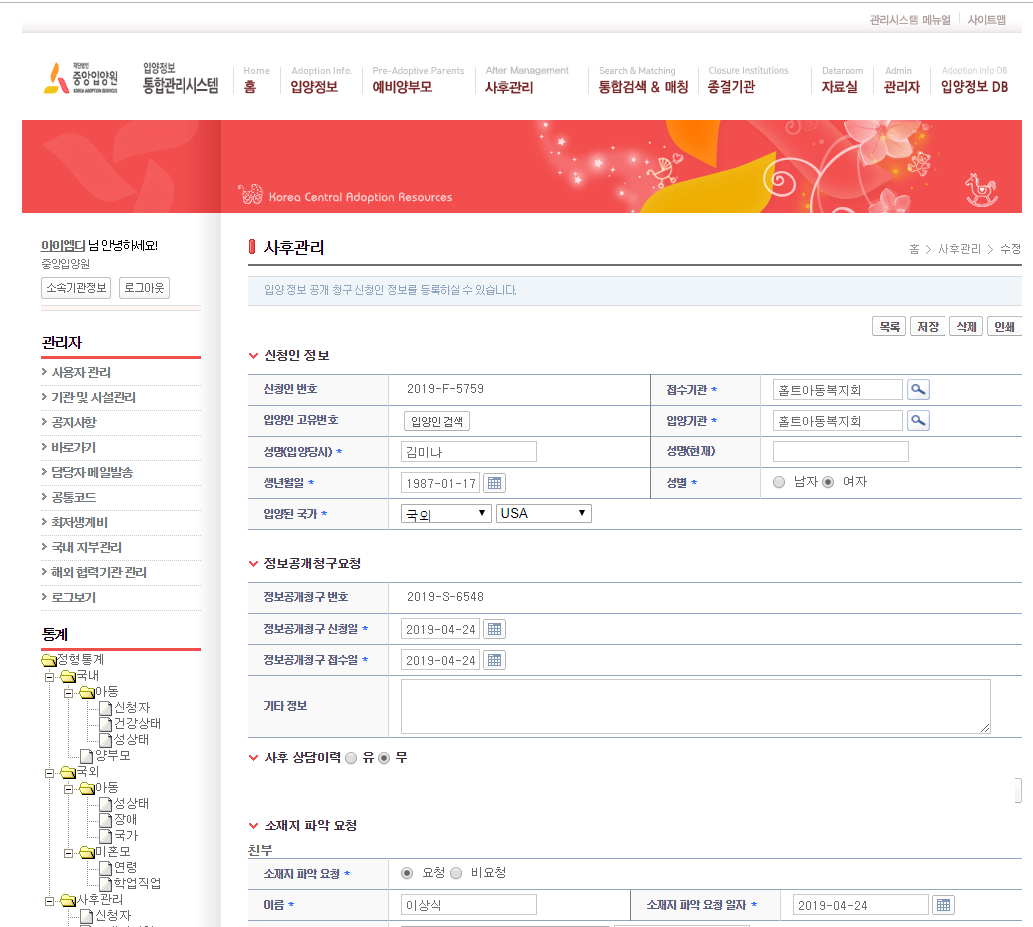
Task: Select the 남자 radio button
Action: 779,482
